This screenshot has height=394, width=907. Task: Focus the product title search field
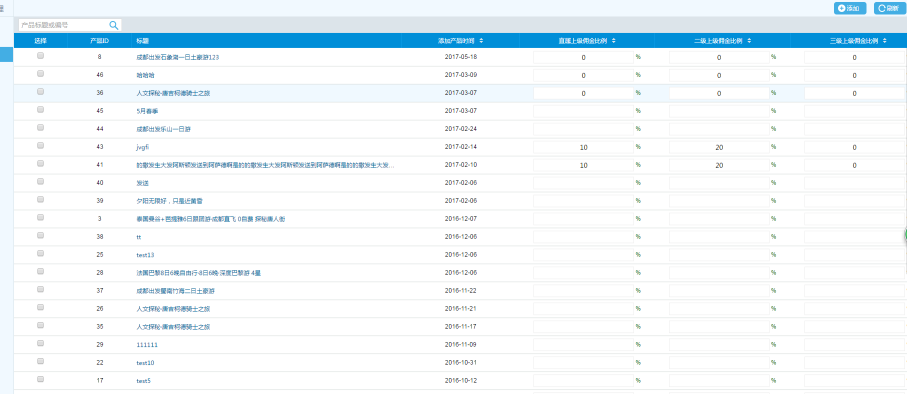click(x=64, y=25)
